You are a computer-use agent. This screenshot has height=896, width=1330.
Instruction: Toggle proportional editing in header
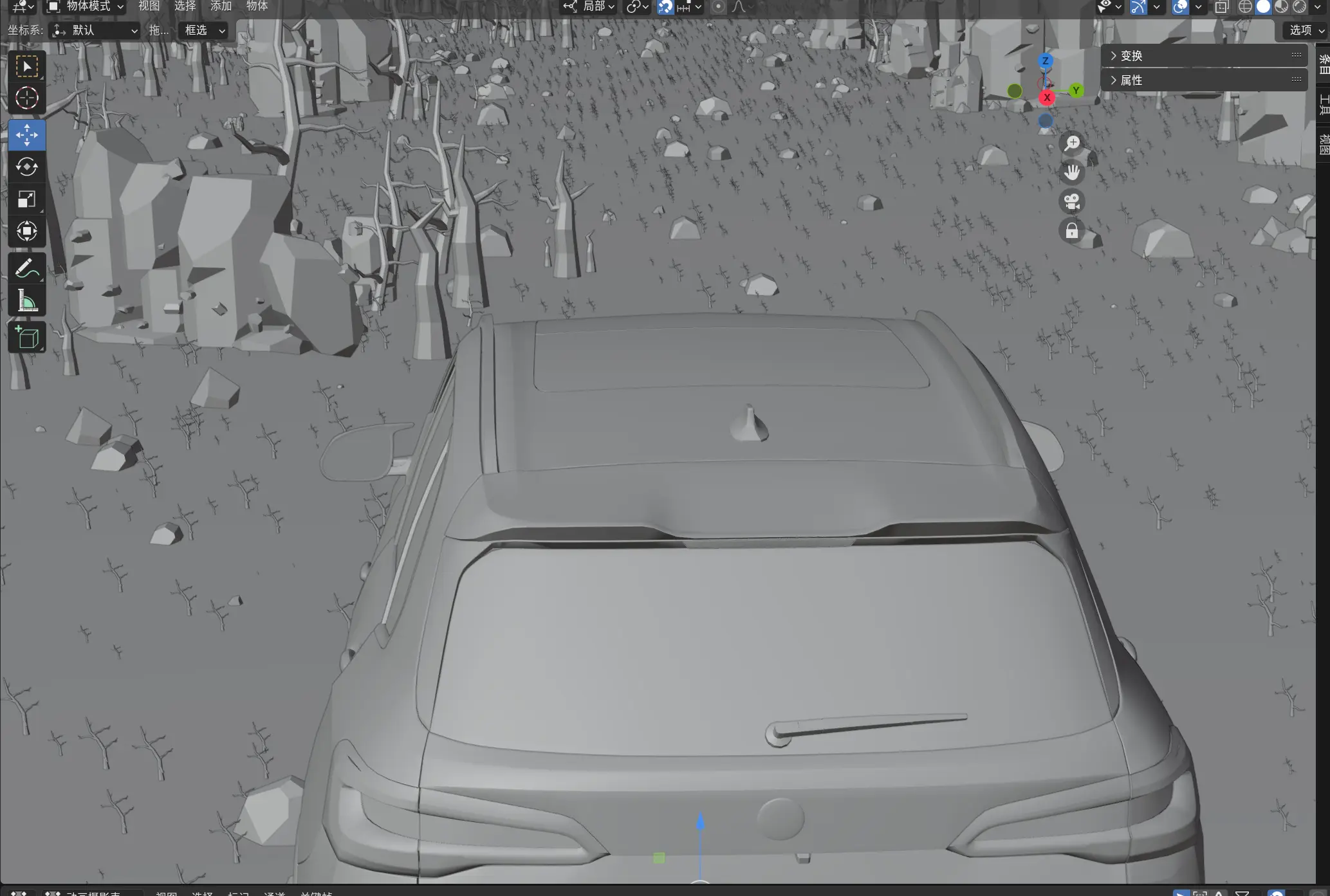pos(718,7)
